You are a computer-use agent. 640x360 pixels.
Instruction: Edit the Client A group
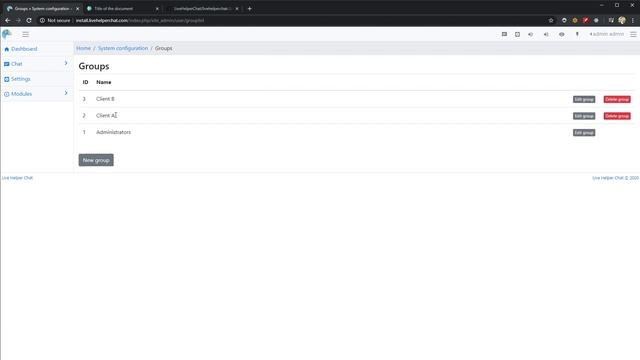tap(584, 116)
